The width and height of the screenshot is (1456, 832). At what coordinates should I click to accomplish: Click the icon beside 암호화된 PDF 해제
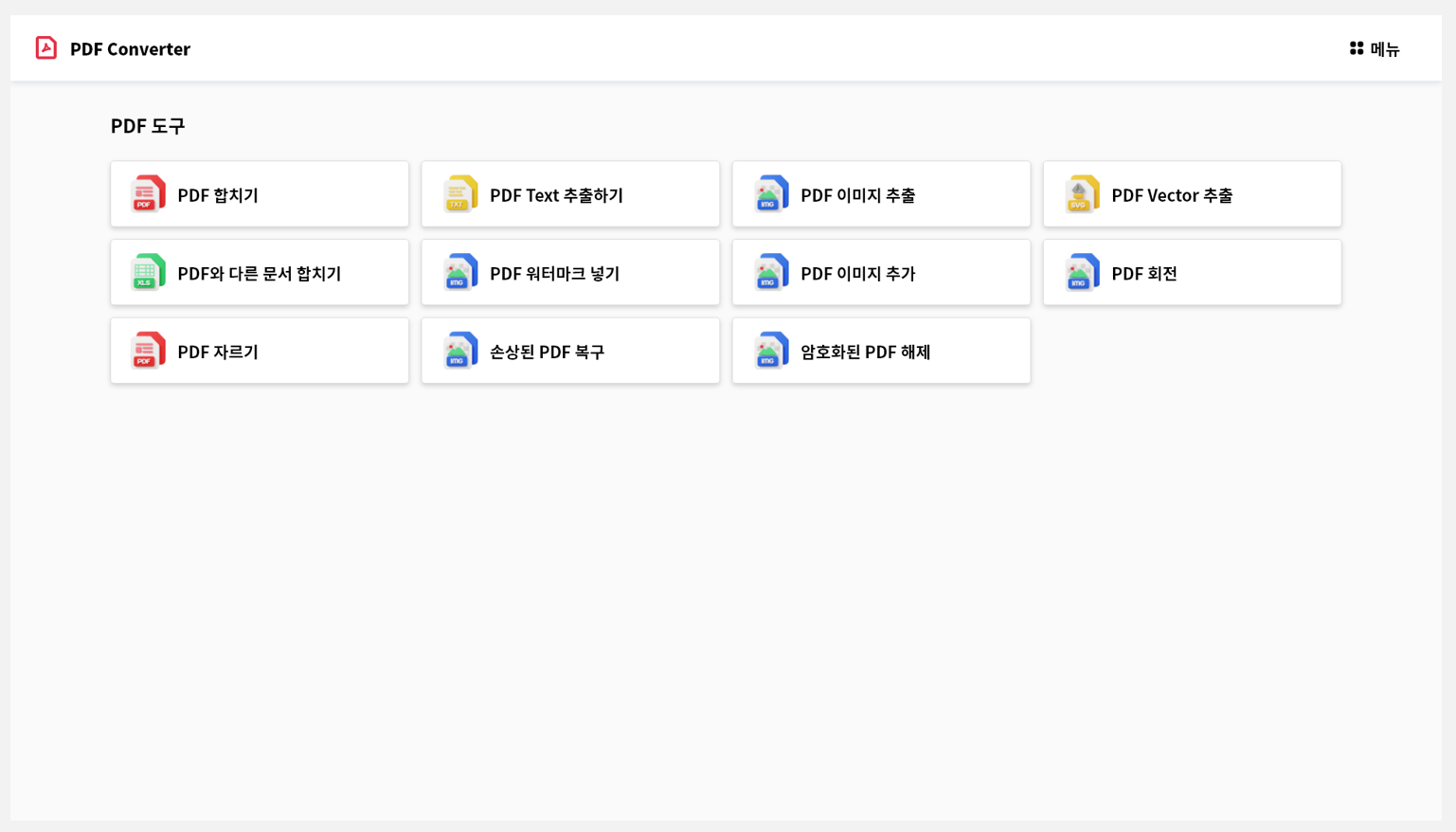click(x=770, y=352)
